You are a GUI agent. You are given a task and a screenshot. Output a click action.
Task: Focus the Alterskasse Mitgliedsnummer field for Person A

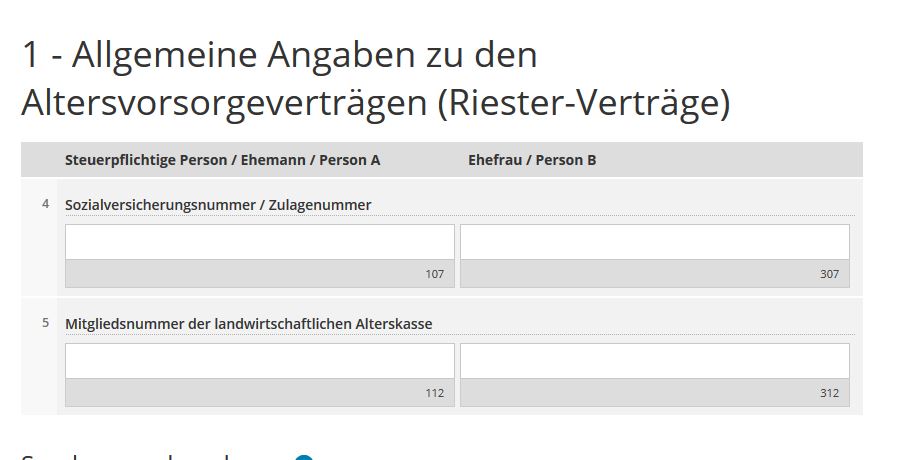[x=259, y=361]
